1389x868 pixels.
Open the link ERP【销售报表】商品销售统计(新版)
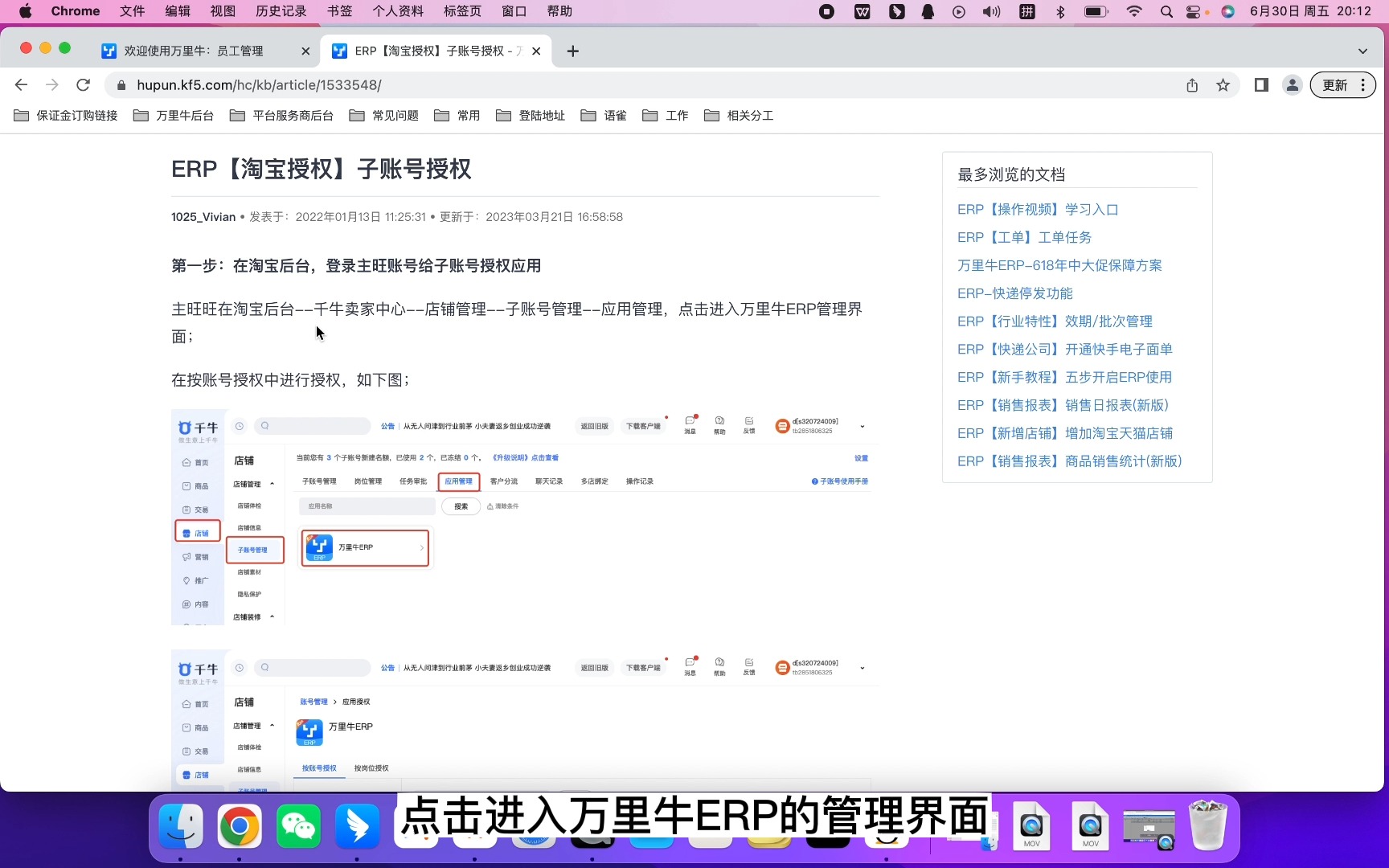coord(1069,461)
